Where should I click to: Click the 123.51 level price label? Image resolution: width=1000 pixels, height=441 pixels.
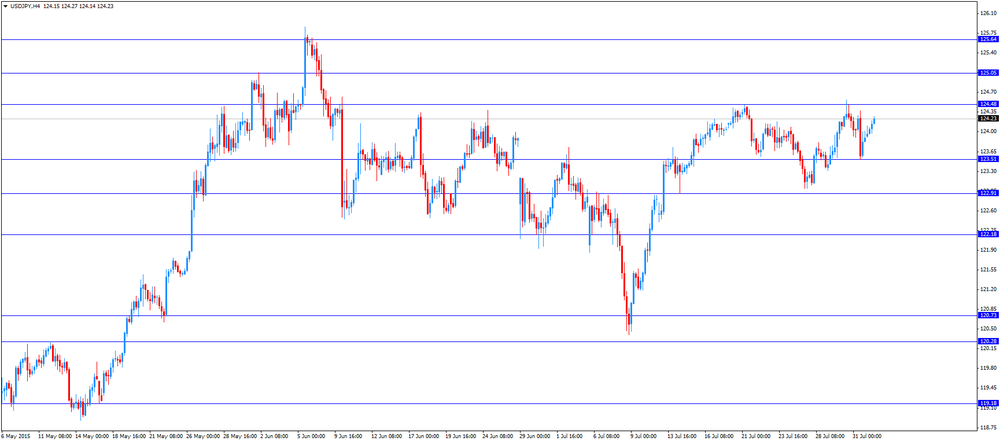[x=988, y=159]
